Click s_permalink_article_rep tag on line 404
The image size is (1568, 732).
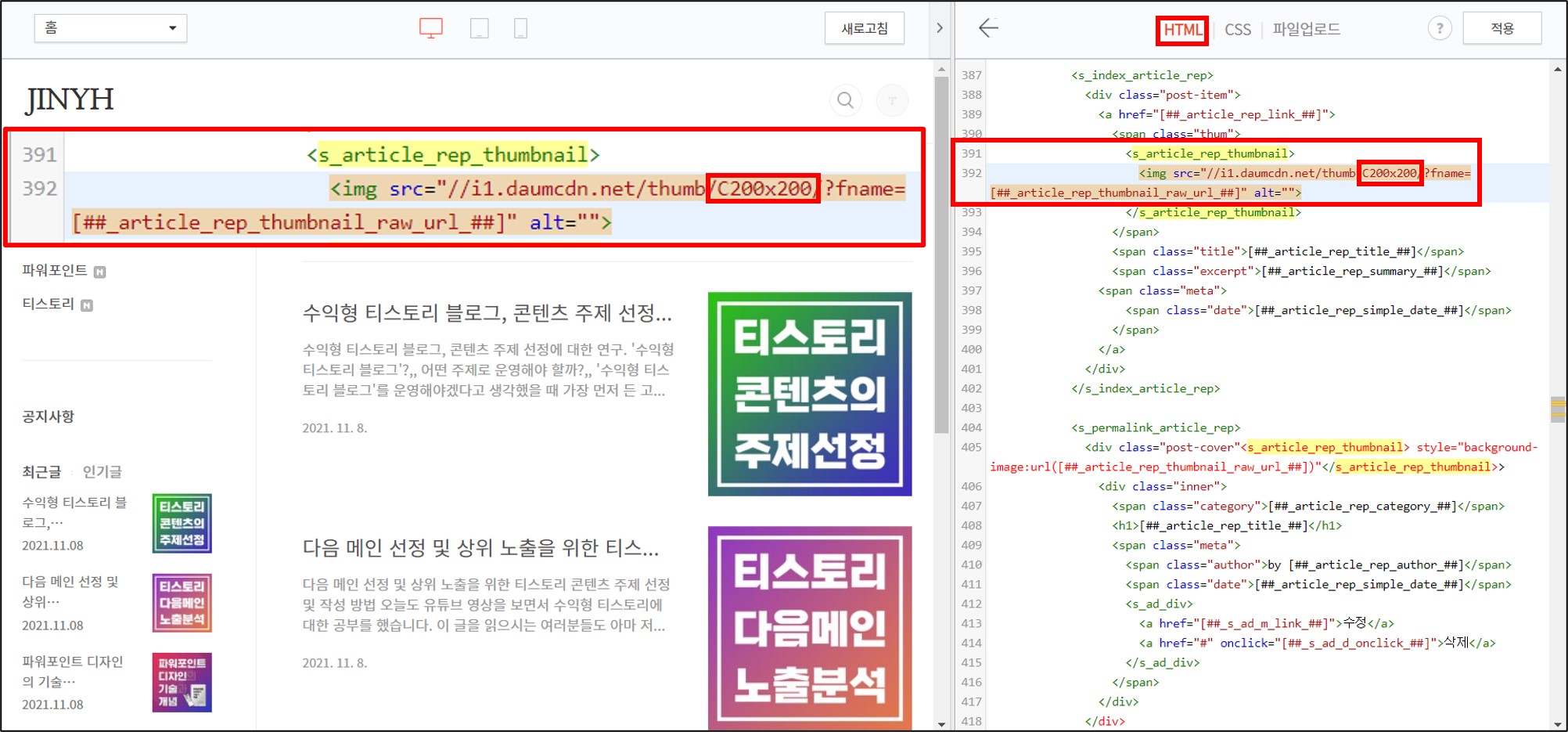(1156, 427)
